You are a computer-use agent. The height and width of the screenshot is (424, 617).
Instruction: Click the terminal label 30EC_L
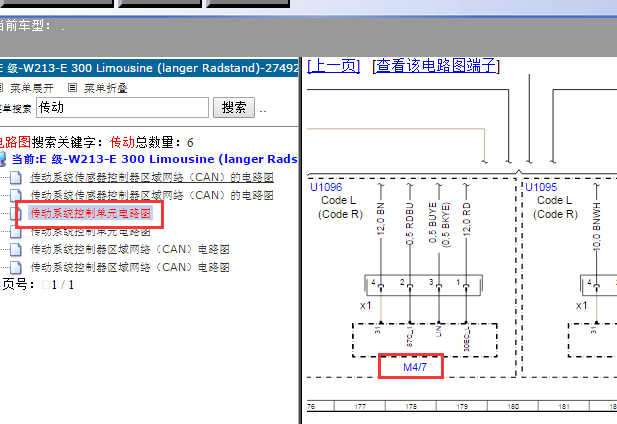pos(466,339)
